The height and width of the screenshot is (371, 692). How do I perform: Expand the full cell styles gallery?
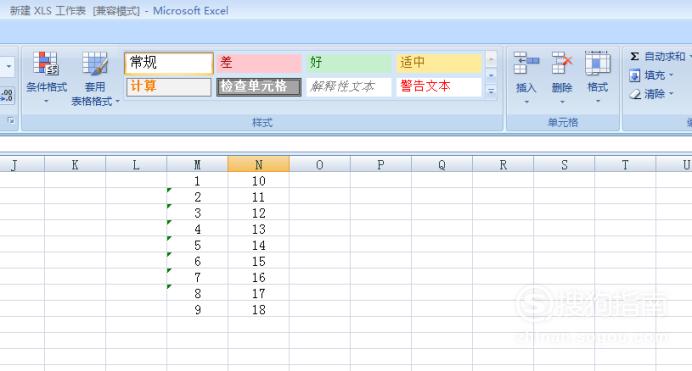(x=491, y=92)
